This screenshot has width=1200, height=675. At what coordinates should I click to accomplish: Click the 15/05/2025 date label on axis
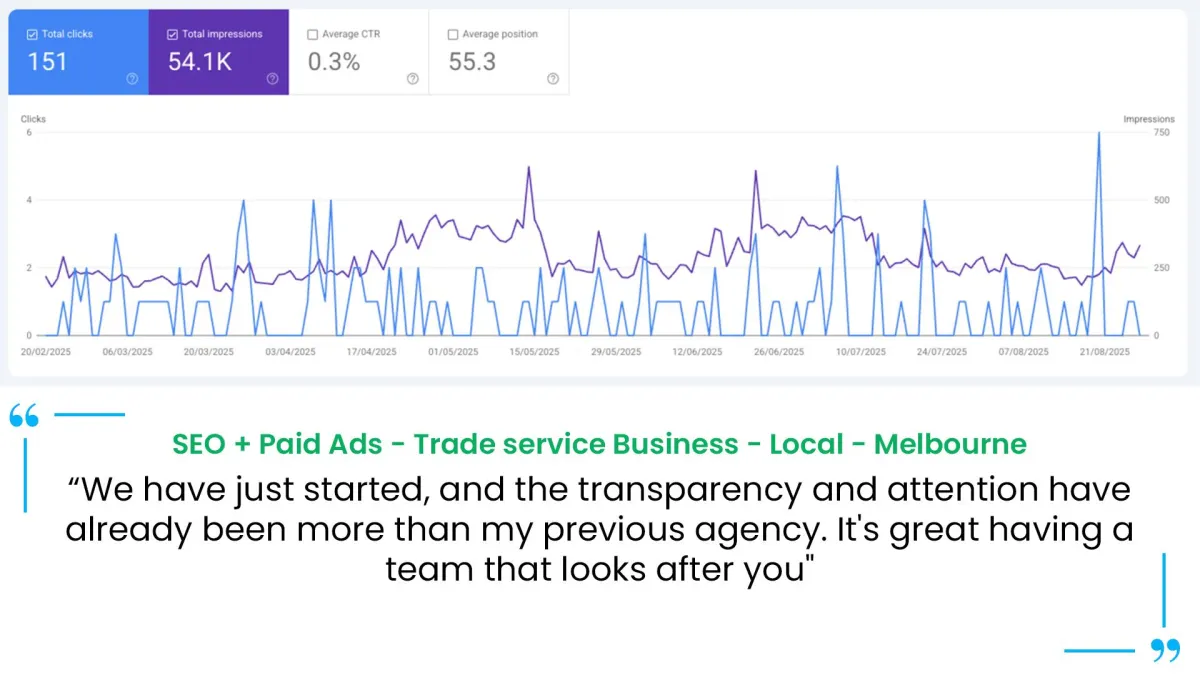tap(535, 352)
